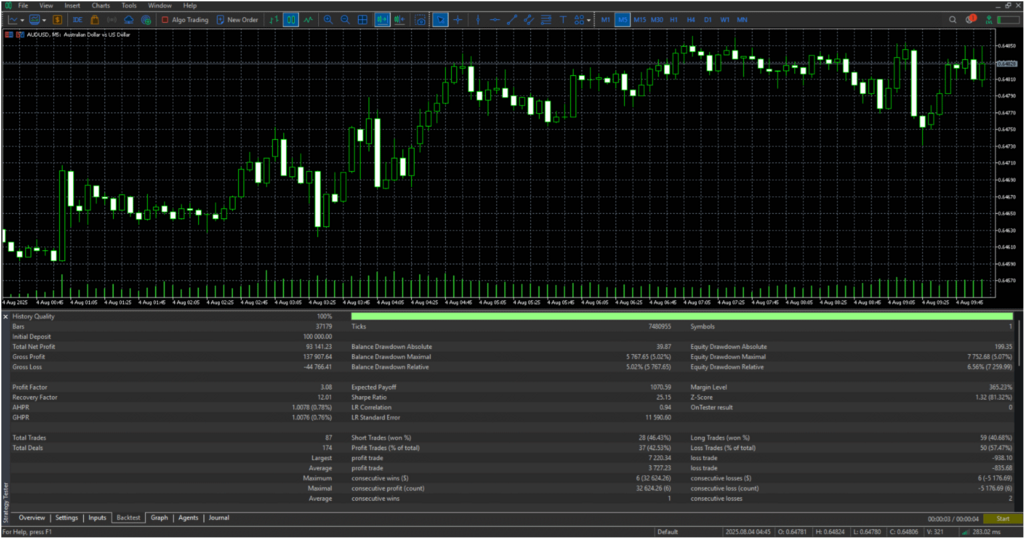Switch the chart to candlestick view
The height and width of the screenshot is (538, 1024).
[290, 19]
